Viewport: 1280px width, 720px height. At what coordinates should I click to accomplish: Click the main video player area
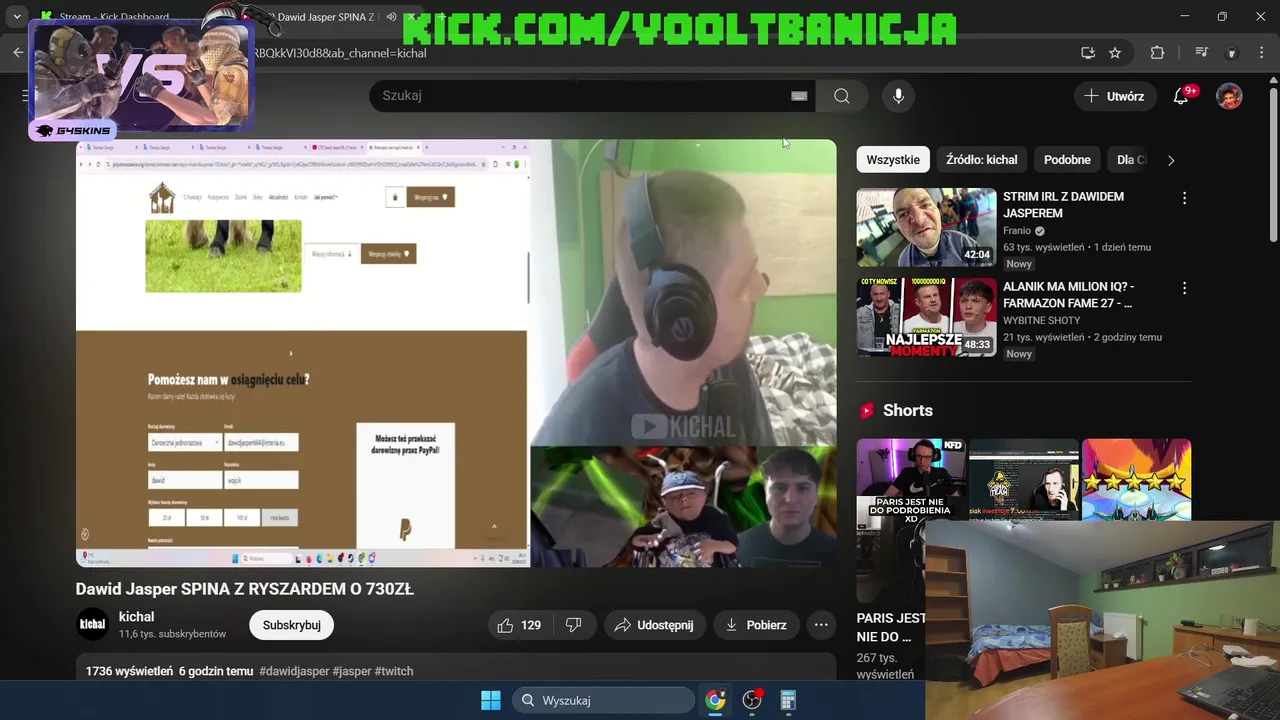click(x=456, y=353)
